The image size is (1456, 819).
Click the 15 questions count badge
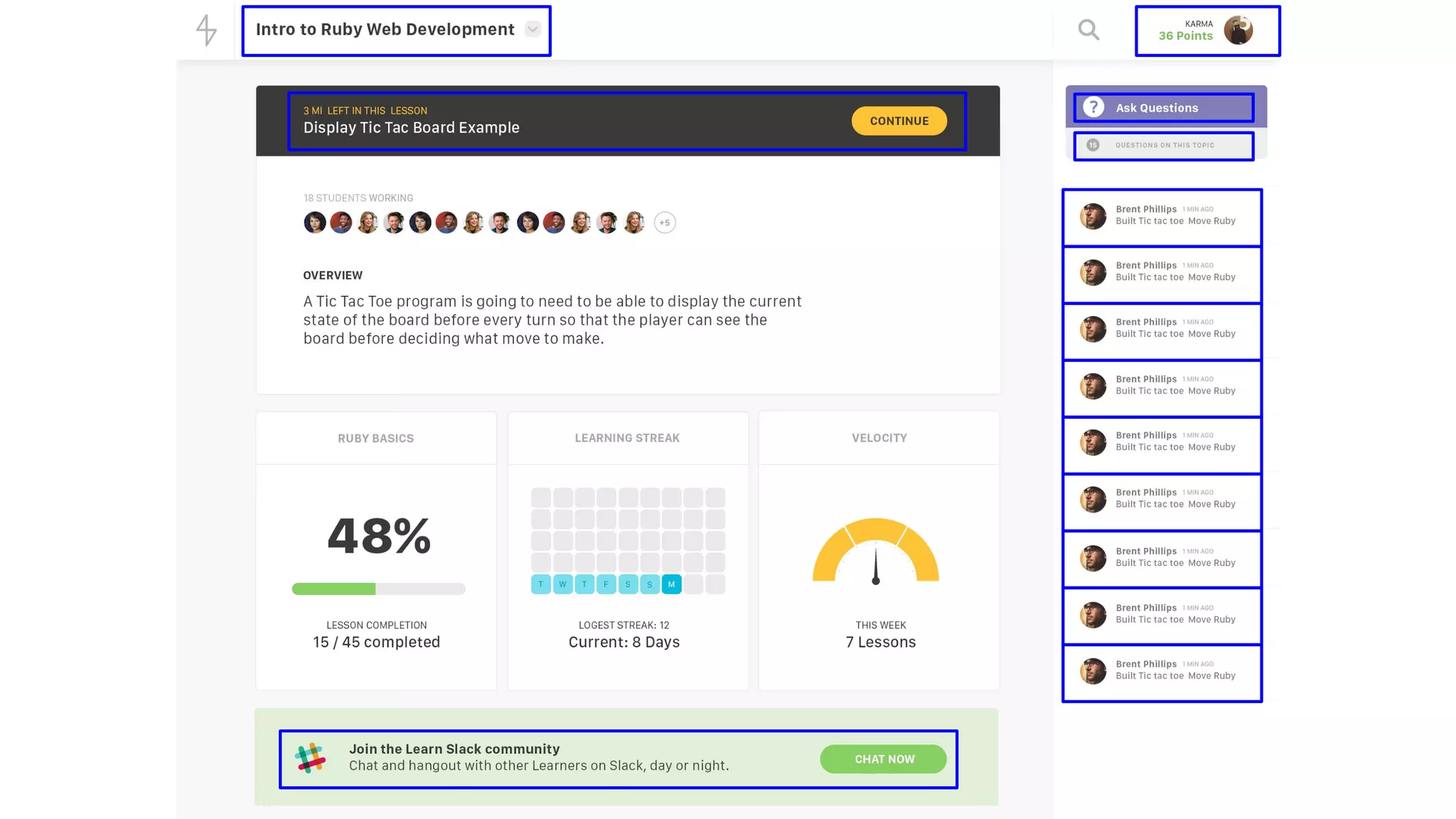coord(1093,145)
